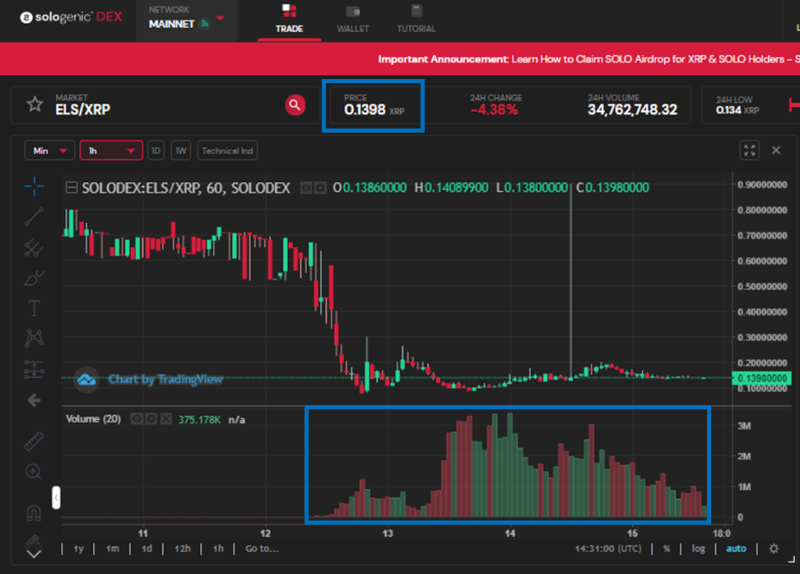This screenshot has height=574, width=800.
Task: Select the brush drawing tool
Action: (34, 278)
